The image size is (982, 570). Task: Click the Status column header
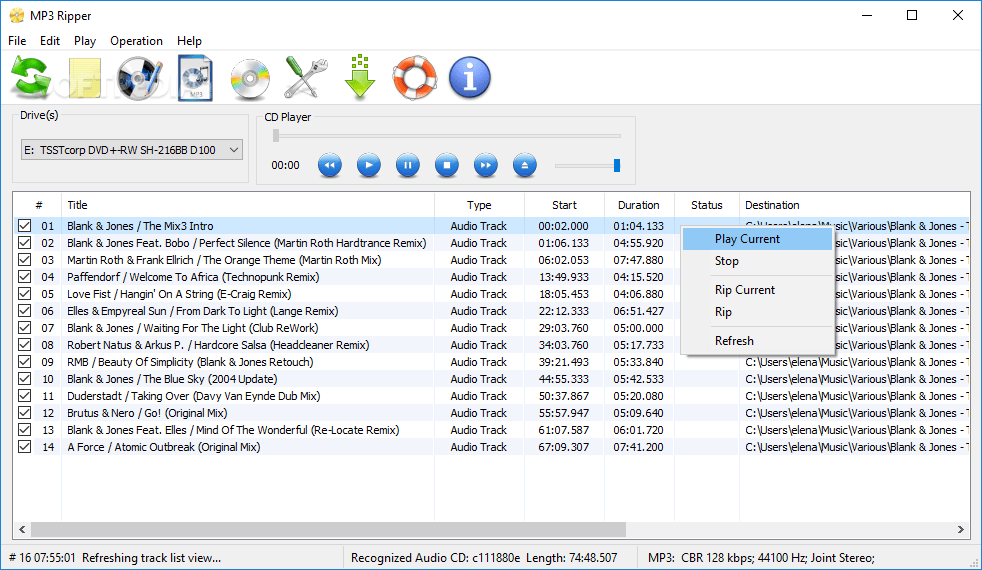point(706,205)
